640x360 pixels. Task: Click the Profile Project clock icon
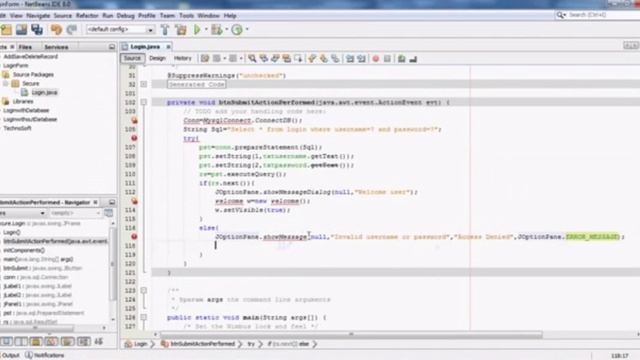(x=237, y=29)
